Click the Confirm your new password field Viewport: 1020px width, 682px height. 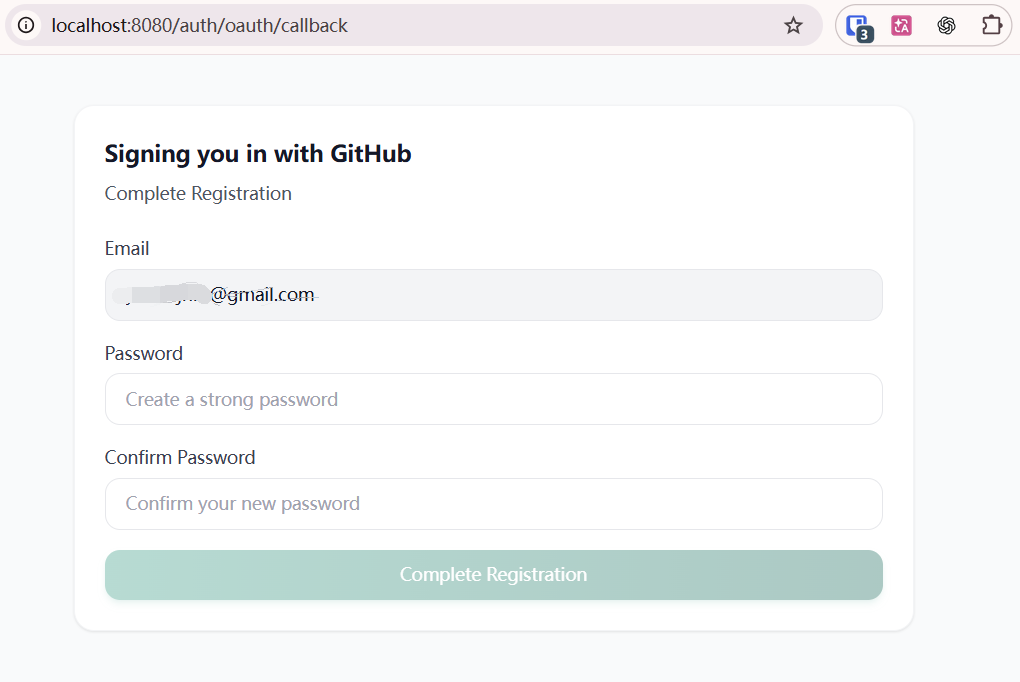(x=494, y=504)
